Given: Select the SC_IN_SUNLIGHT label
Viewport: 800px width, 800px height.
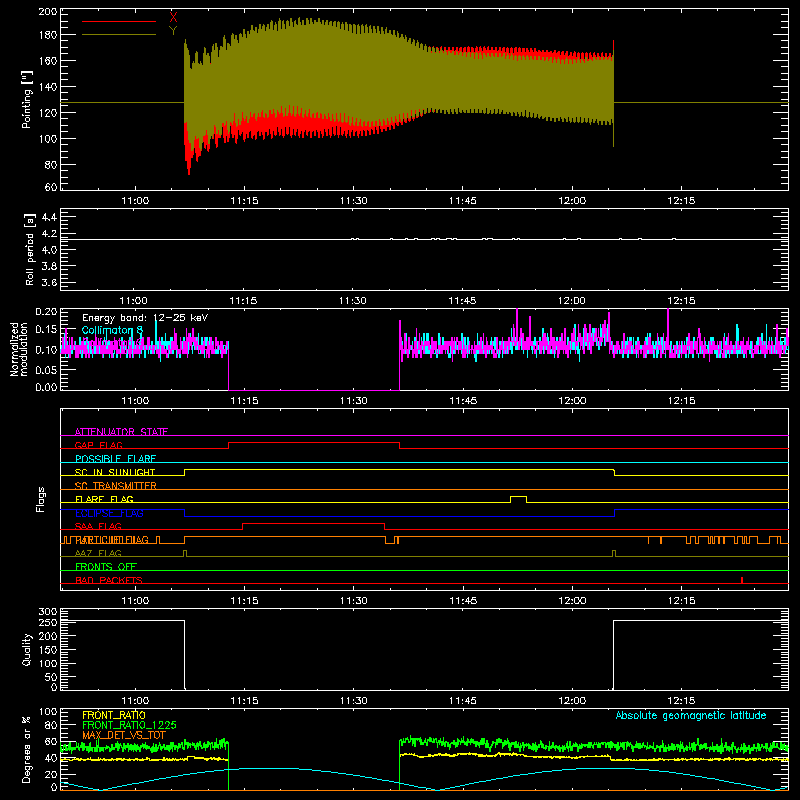Looking at the screenshot, I should tap(115, 472).
